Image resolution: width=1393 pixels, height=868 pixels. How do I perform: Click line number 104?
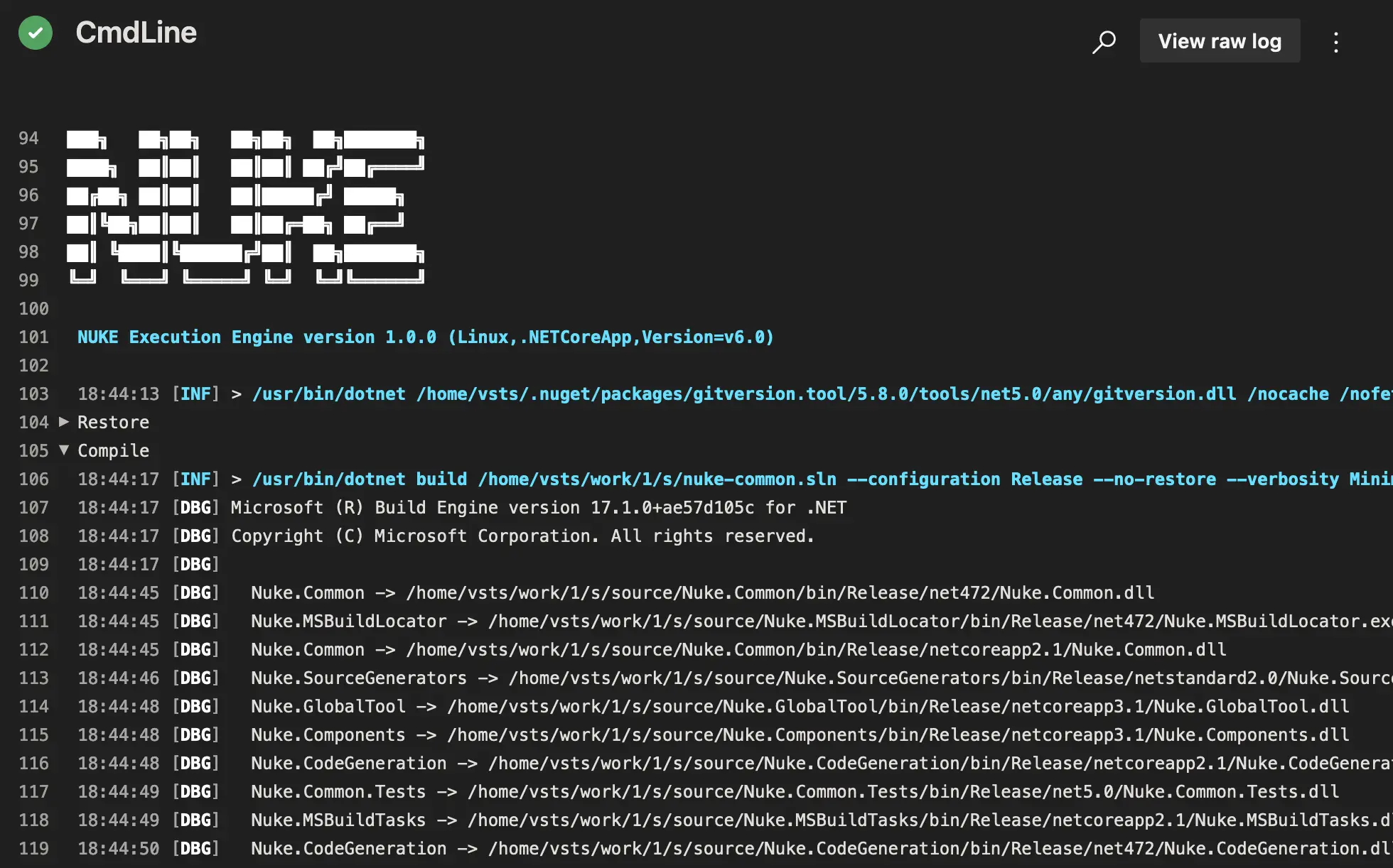point(33,423)
